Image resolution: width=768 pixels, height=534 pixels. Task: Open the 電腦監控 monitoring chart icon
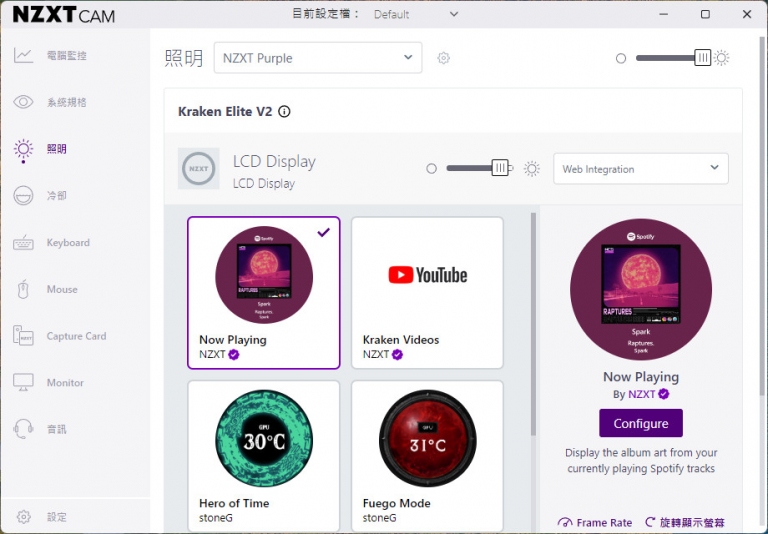point(23,55)
